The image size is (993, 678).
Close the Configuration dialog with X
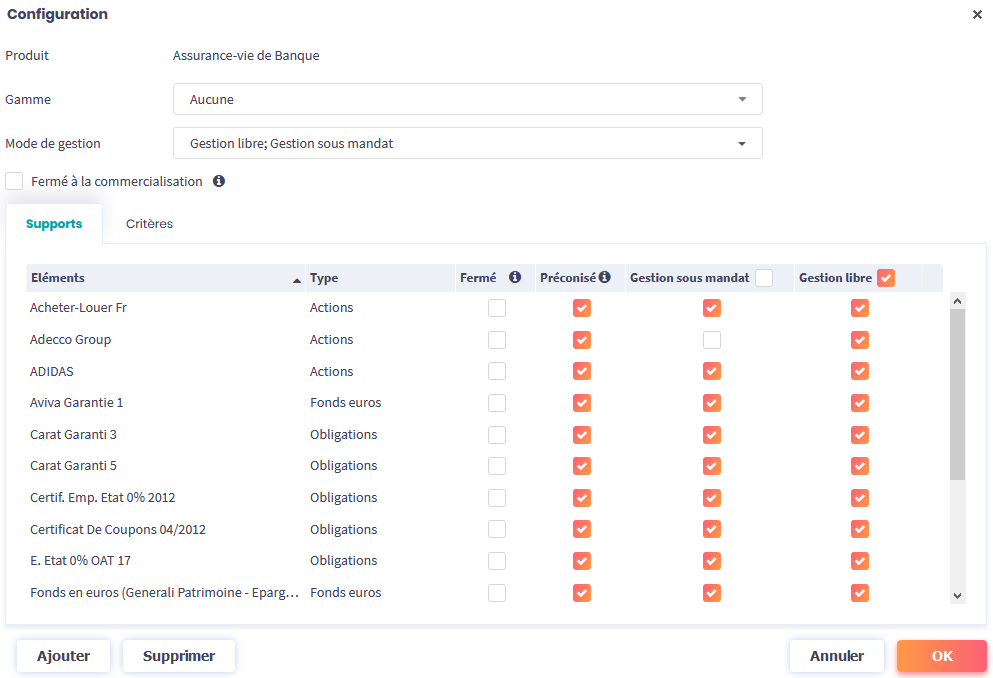(977, 15)
